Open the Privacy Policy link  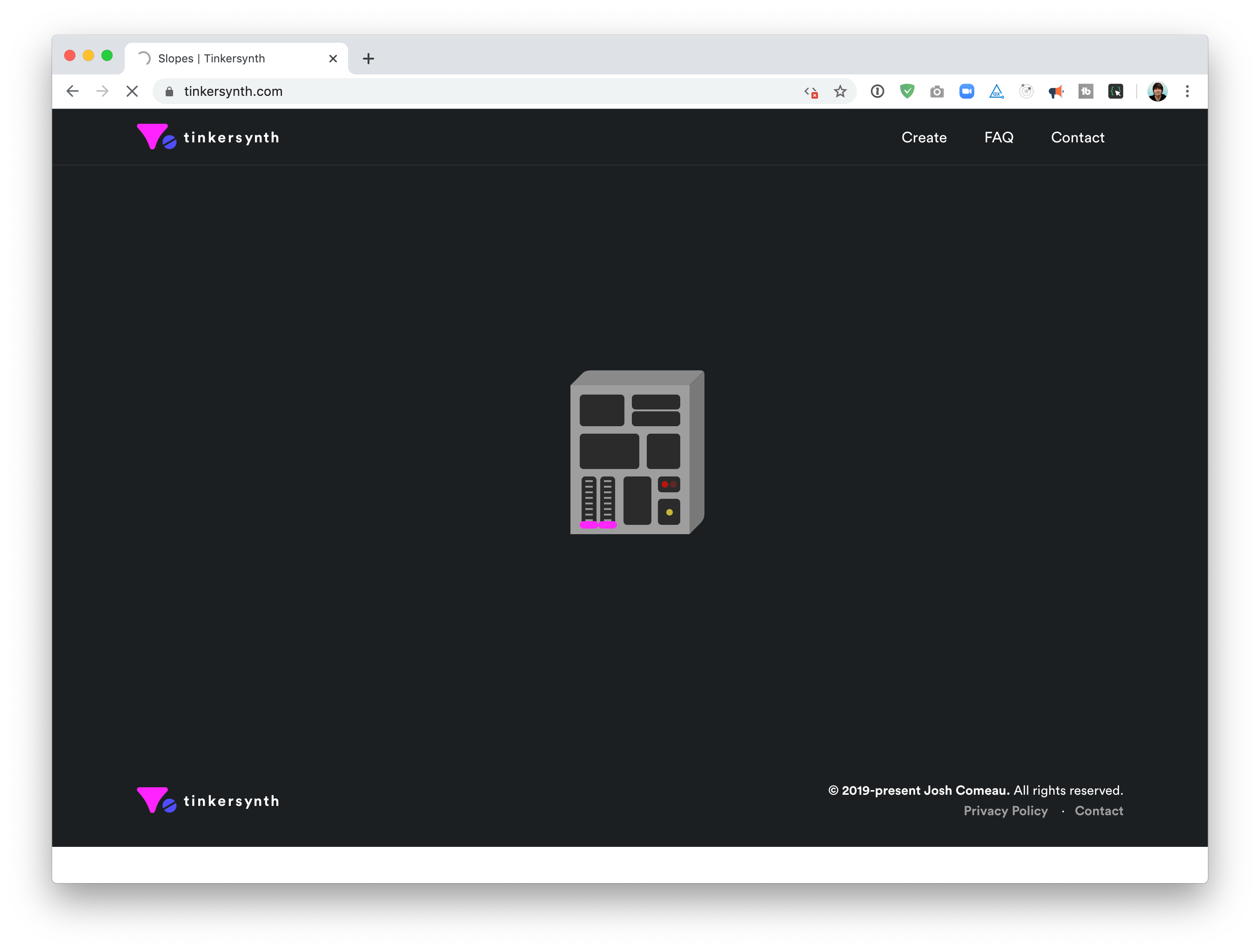[1005, 811]
